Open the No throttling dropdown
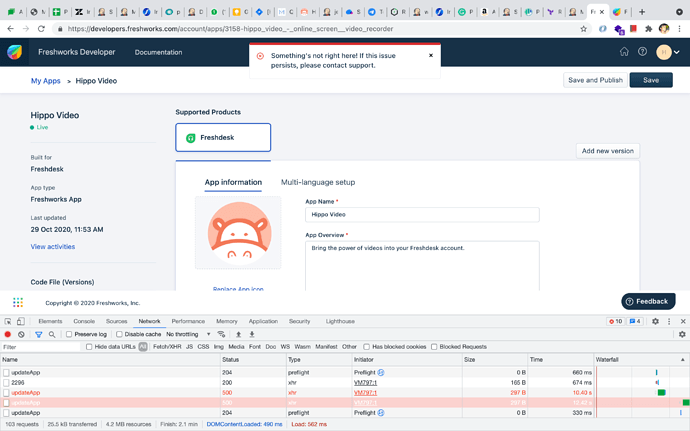 pyautogui.click(x=188, y=334)
